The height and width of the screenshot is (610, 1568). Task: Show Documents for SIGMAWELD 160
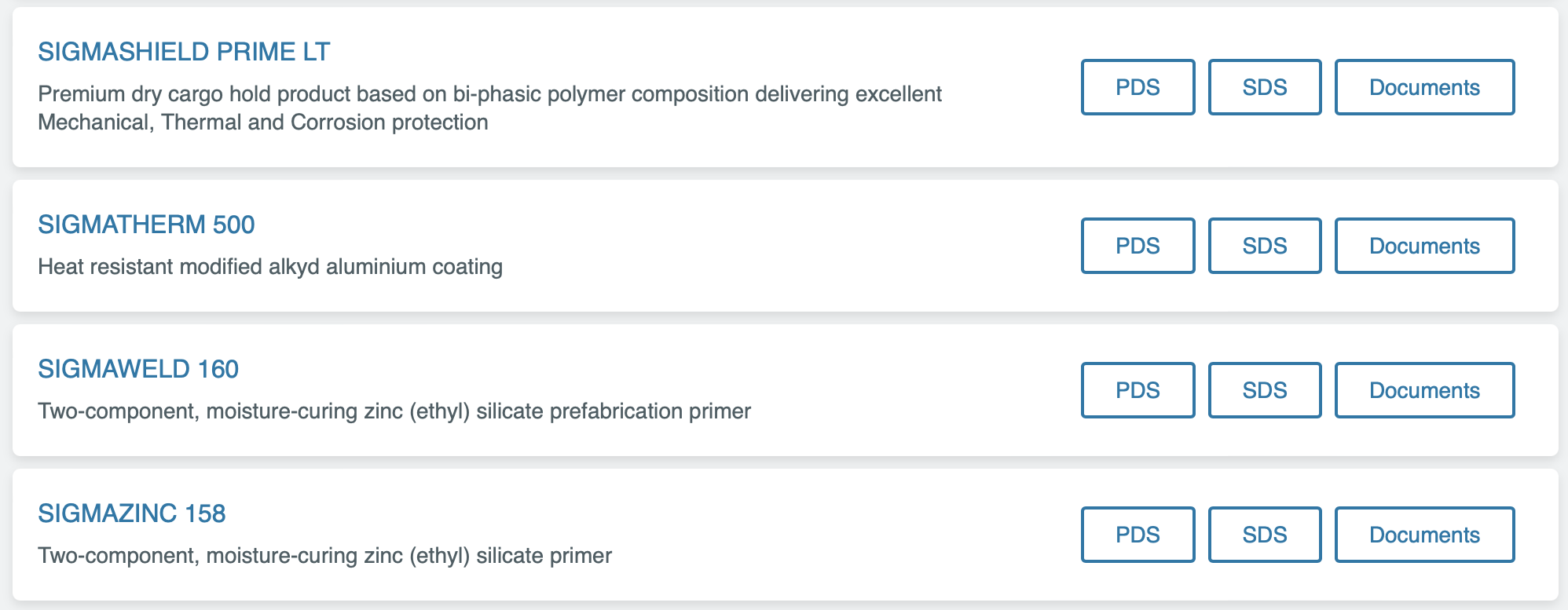[x=1424, y=390]
